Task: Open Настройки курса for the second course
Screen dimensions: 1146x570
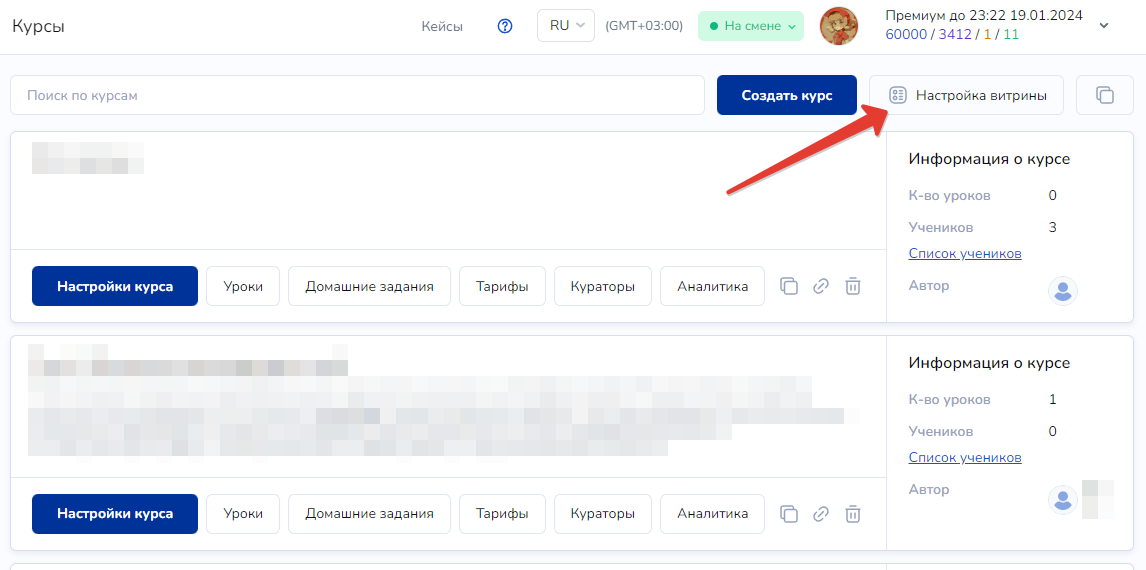Action: (x=115, y=514)
